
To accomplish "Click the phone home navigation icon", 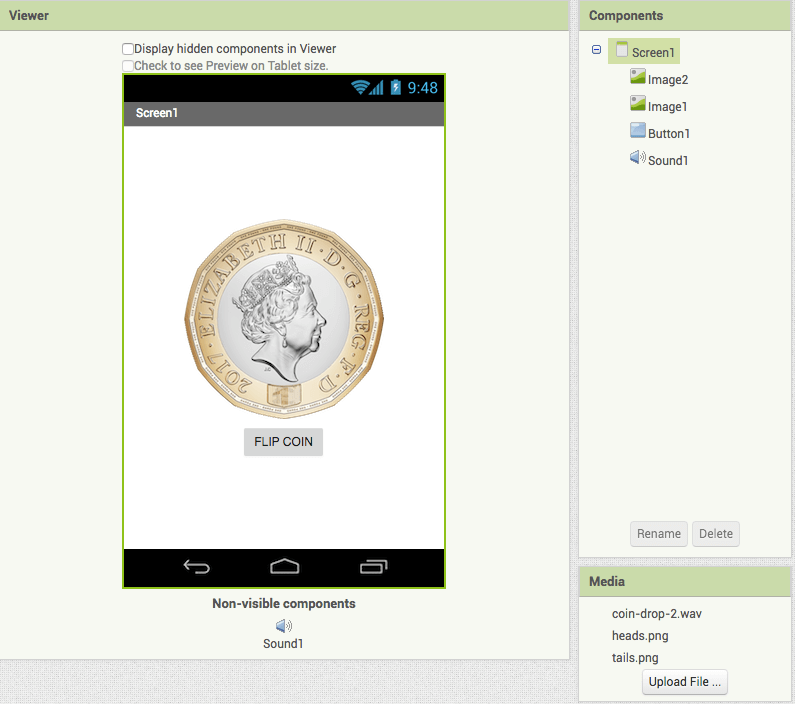I will click(284, 566).
